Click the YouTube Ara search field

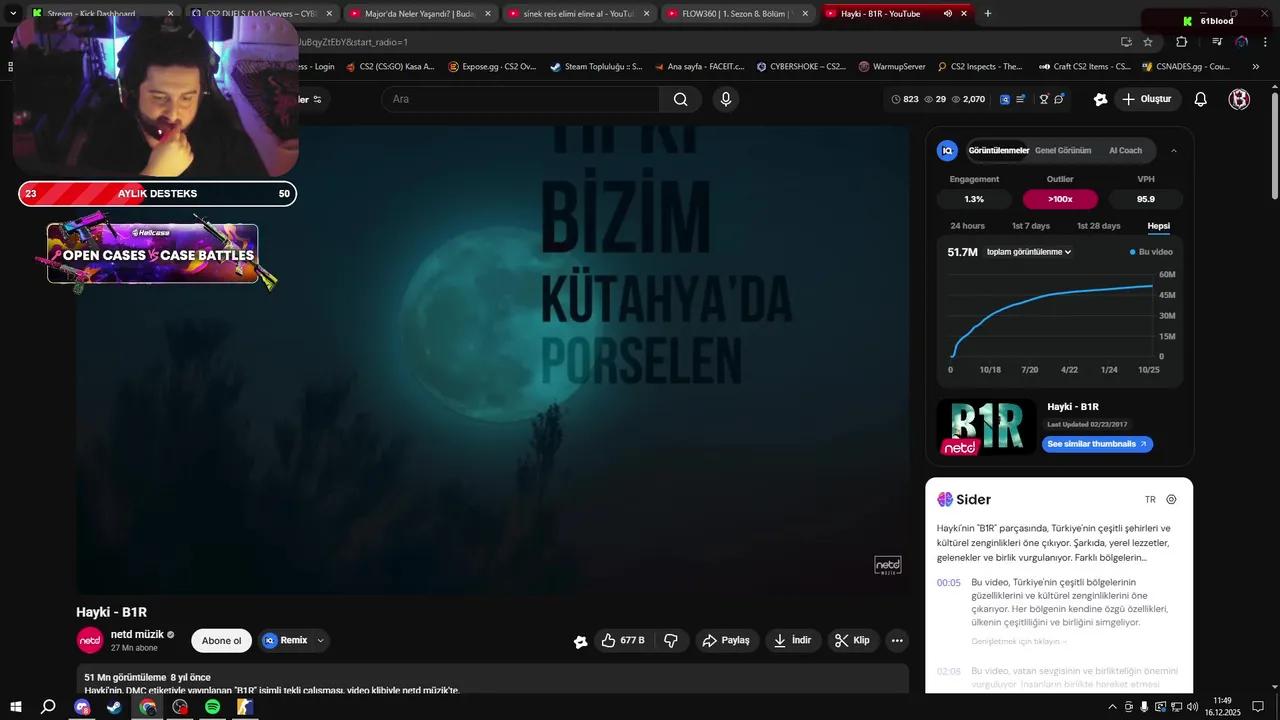click(520, 99)
